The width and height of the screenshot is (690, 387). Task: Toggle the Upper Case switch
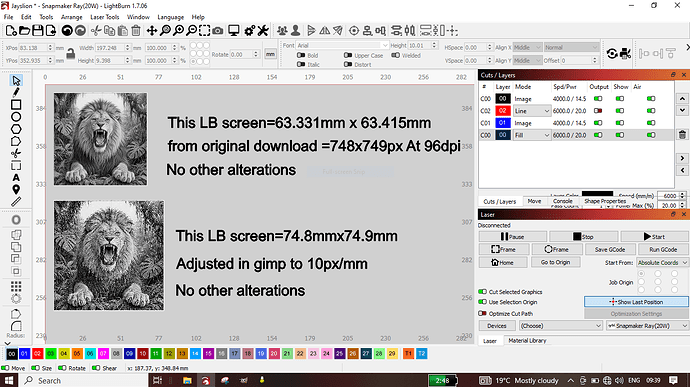pyautogui.click(x=348, y=55)
